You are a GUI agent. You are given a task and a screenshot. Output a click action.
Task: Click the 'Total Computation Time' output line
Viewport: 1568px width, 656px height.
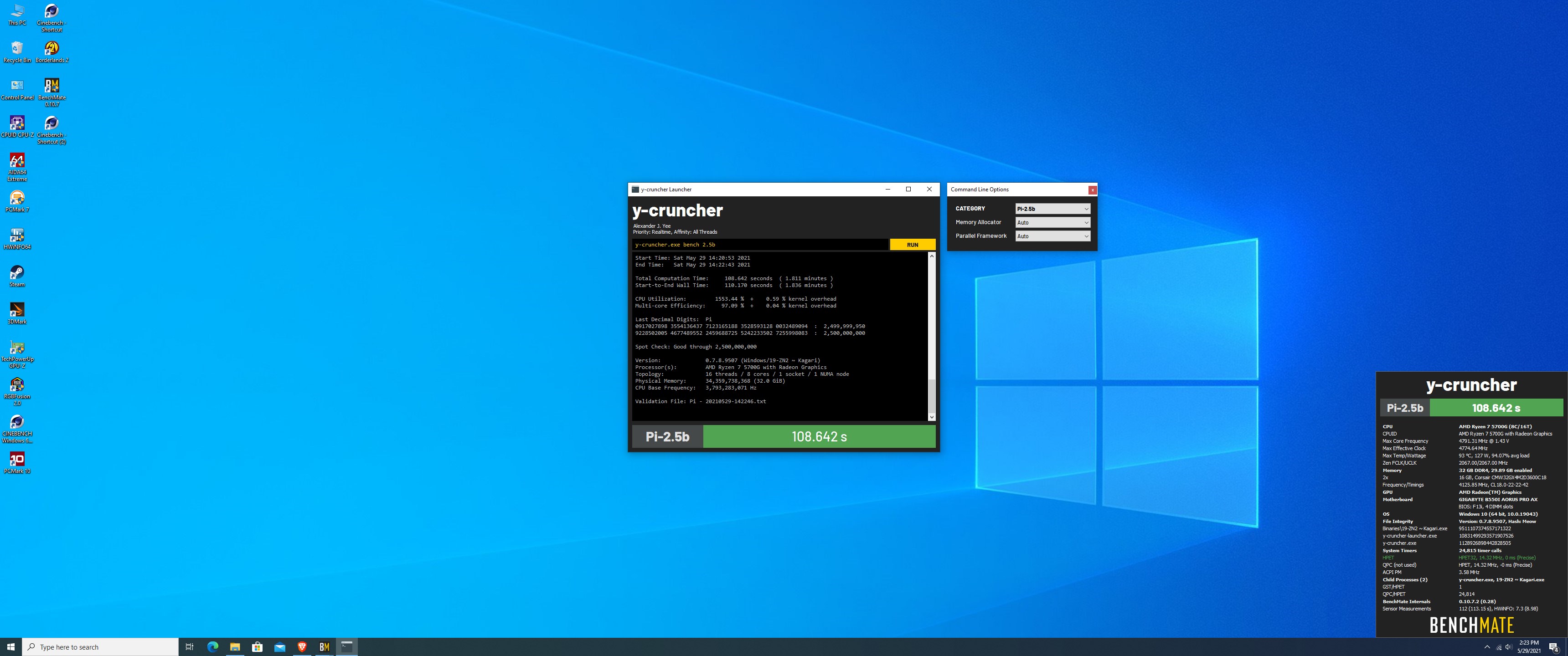pyautogui.click(x=734, y=279)
